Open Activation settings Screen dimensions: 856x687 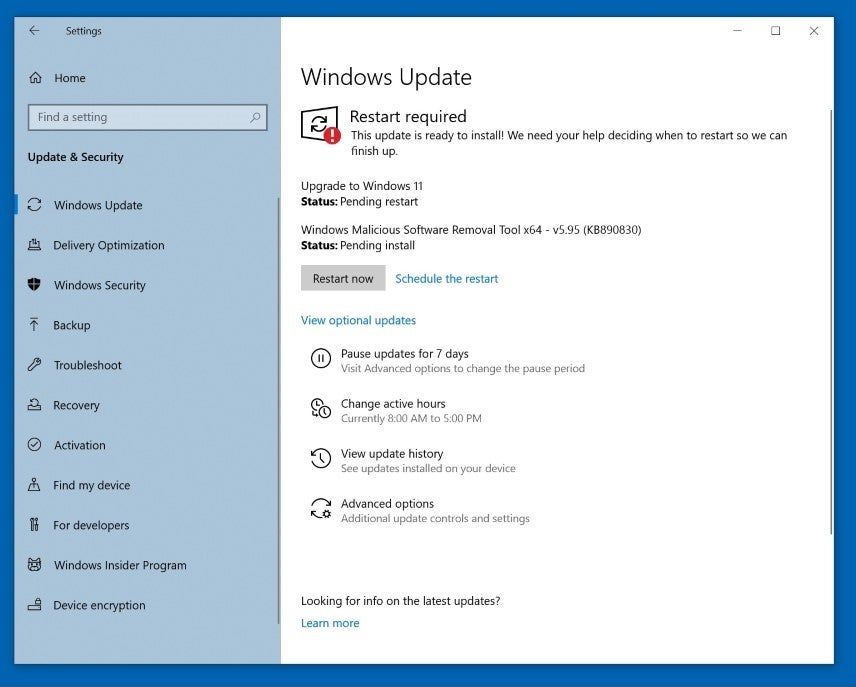point(80,445)
